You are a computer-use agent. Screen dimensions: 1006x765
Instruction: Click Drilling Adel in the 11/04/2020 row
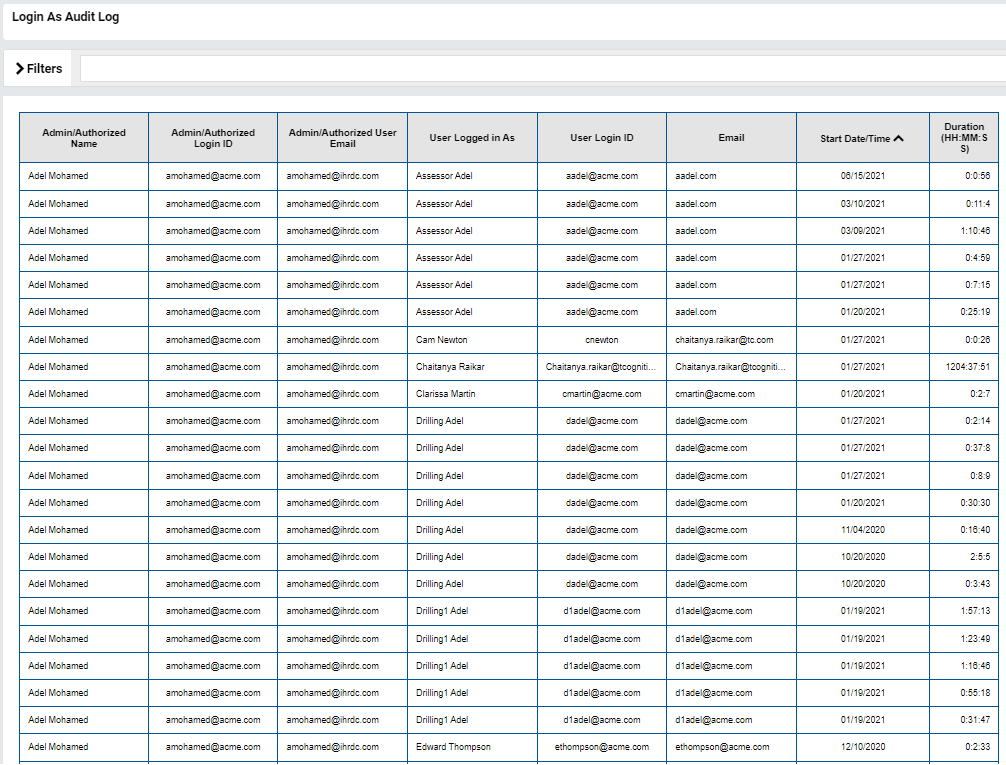tap(439, 530)
